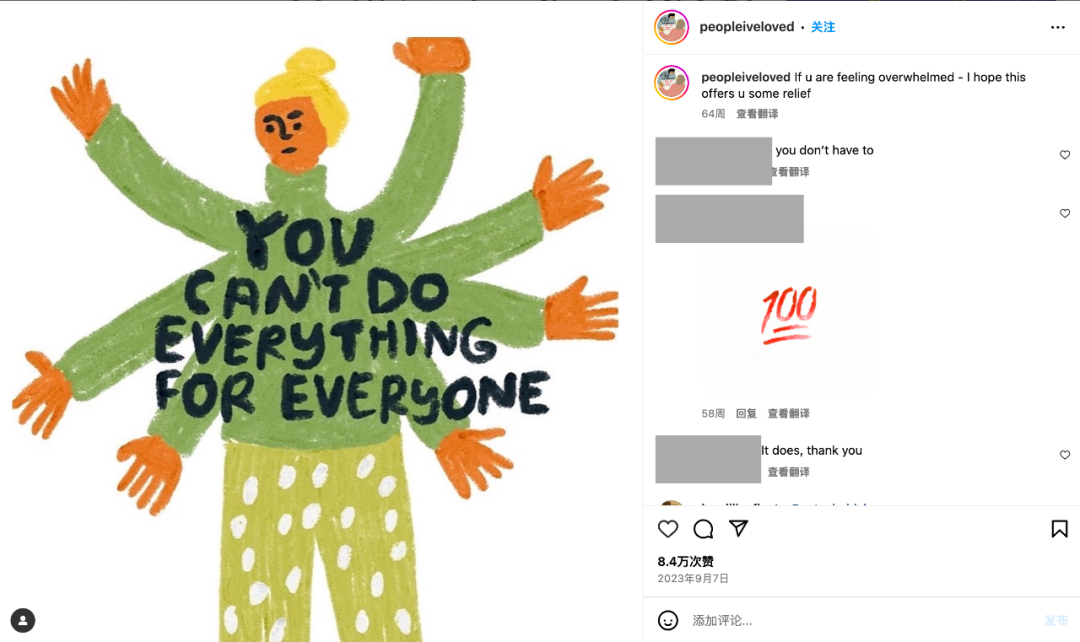Viewport: 1080px width, 642px height.
Task: Share the post via paper plane icon
Action: click(x=738, y=528)
